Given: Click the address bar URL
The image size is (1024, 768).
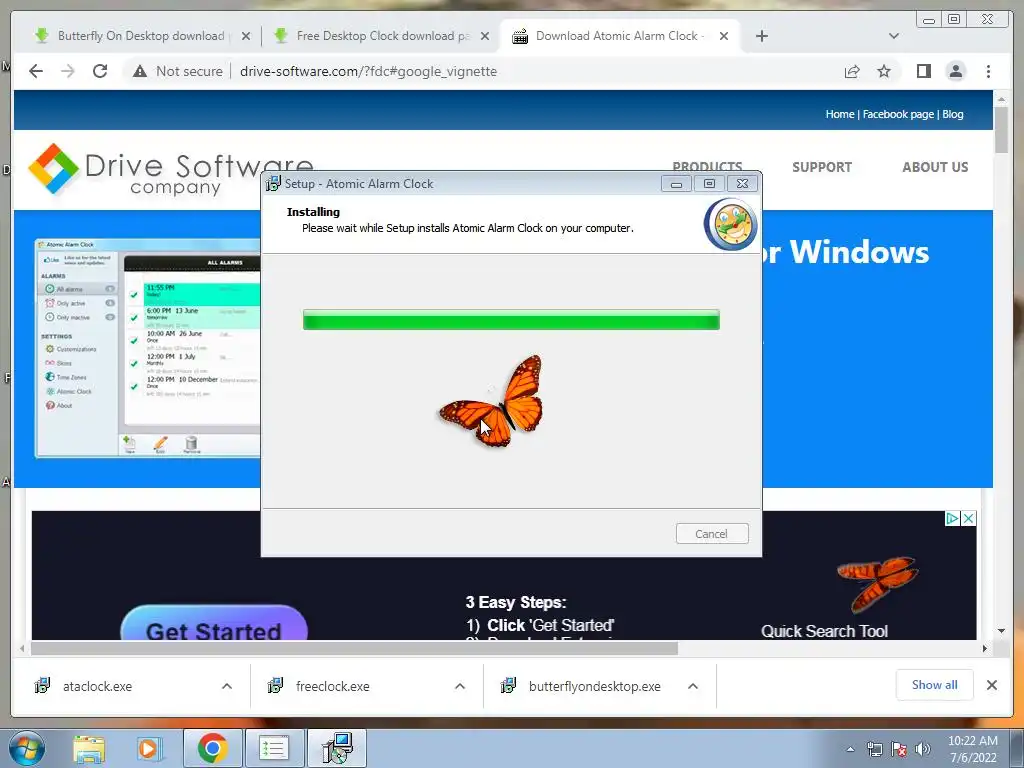Looking at the screenshot, I should pos(368,71).
